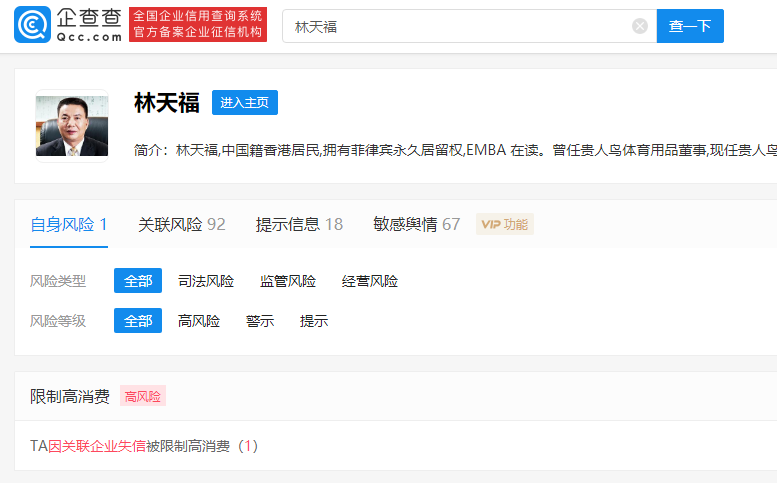Click the Qcc.com logo icon

(32, 26)
